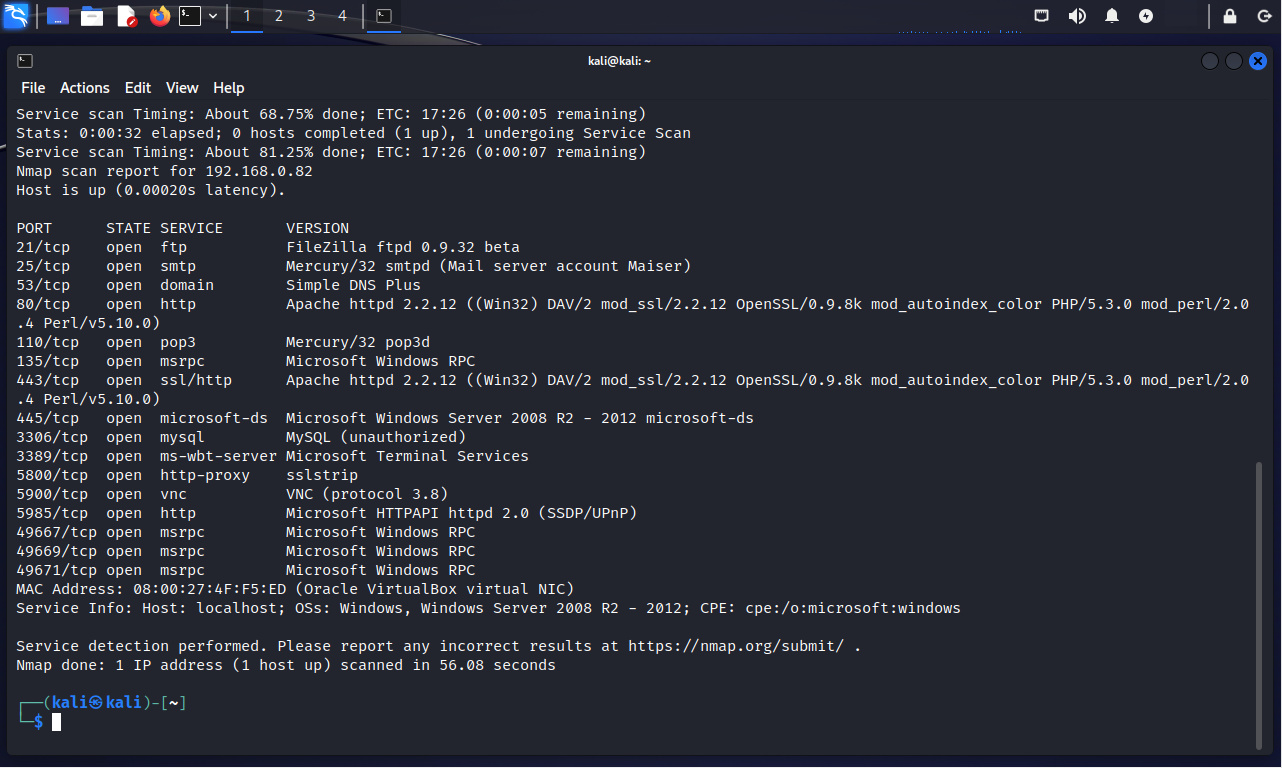Launch the text editor panel icon
Image resolution: width=1282 pixels, height=768 pixels.
point(126,16)
